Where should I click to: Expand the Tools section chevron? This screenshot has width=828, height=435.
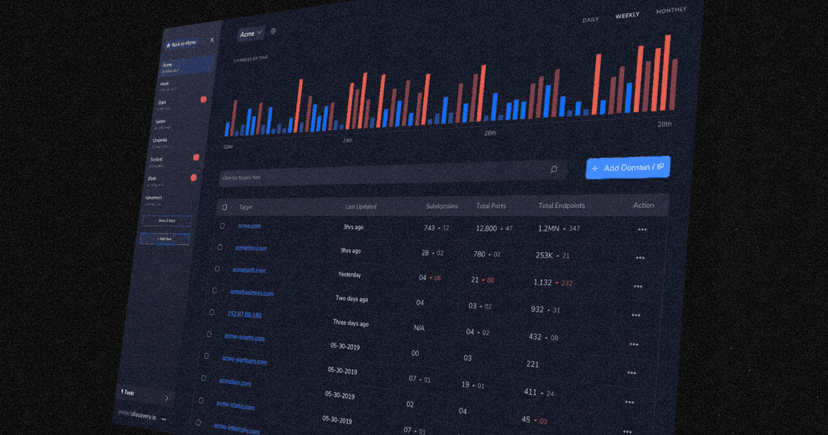pyautogui.click(x=166, y=397)
